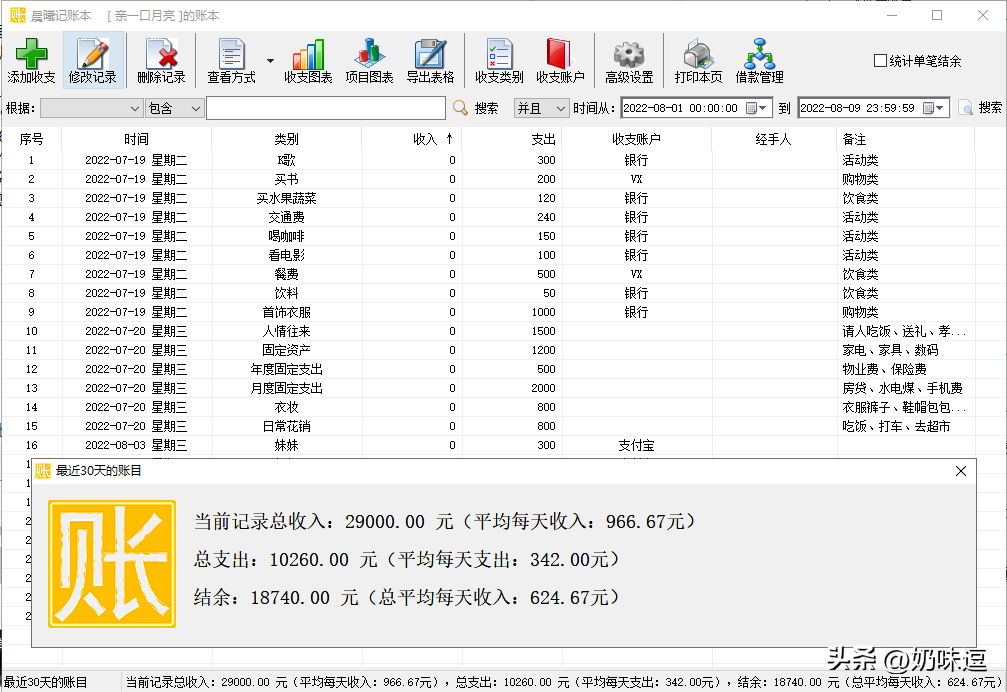
Task: Click 最近30天的账目 status bar entry
Action: pos(46,682)
